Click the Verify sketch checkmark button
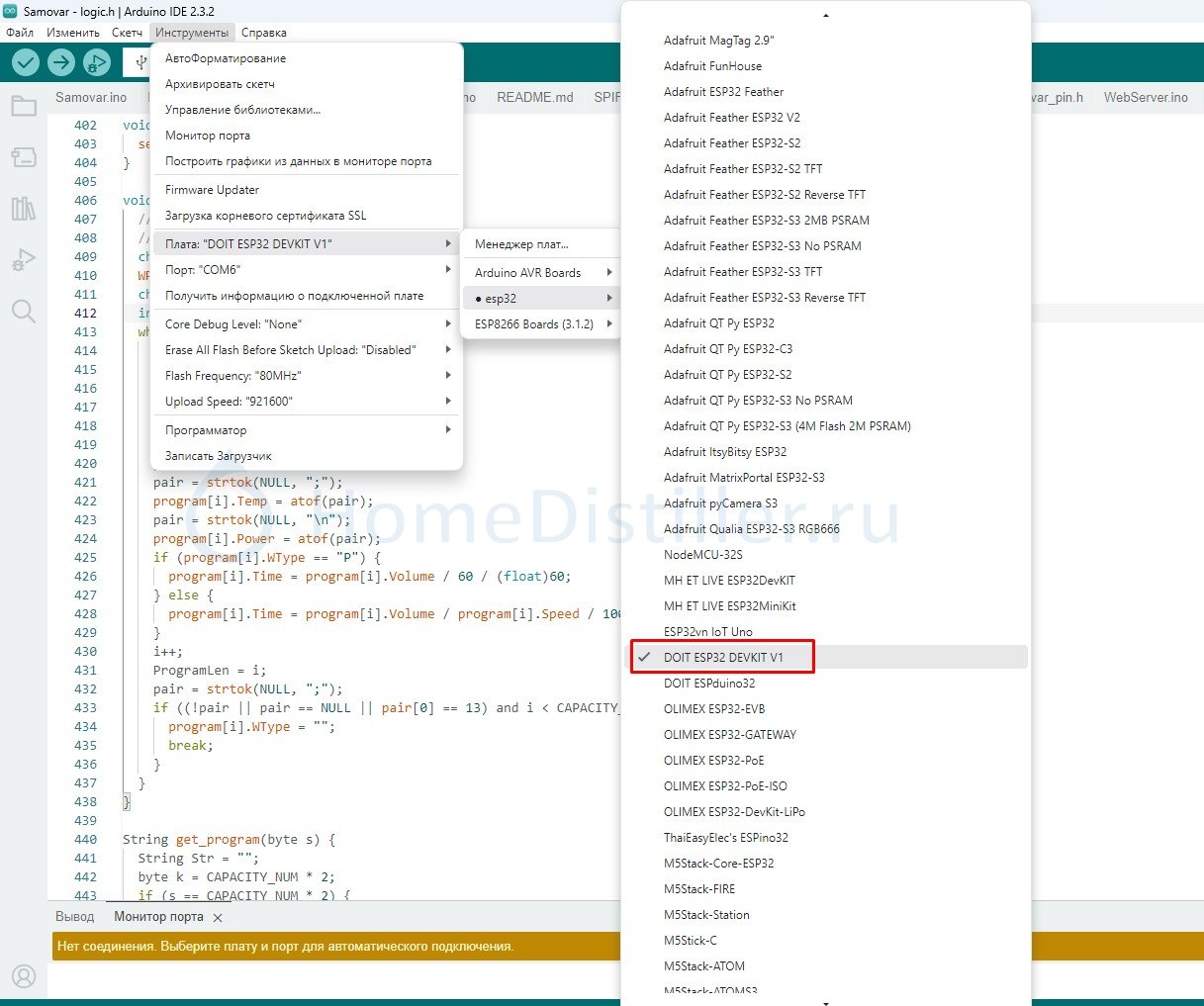Image resolution: width=1204 pixels, height=1006 pixels. (x=26, y=62)
